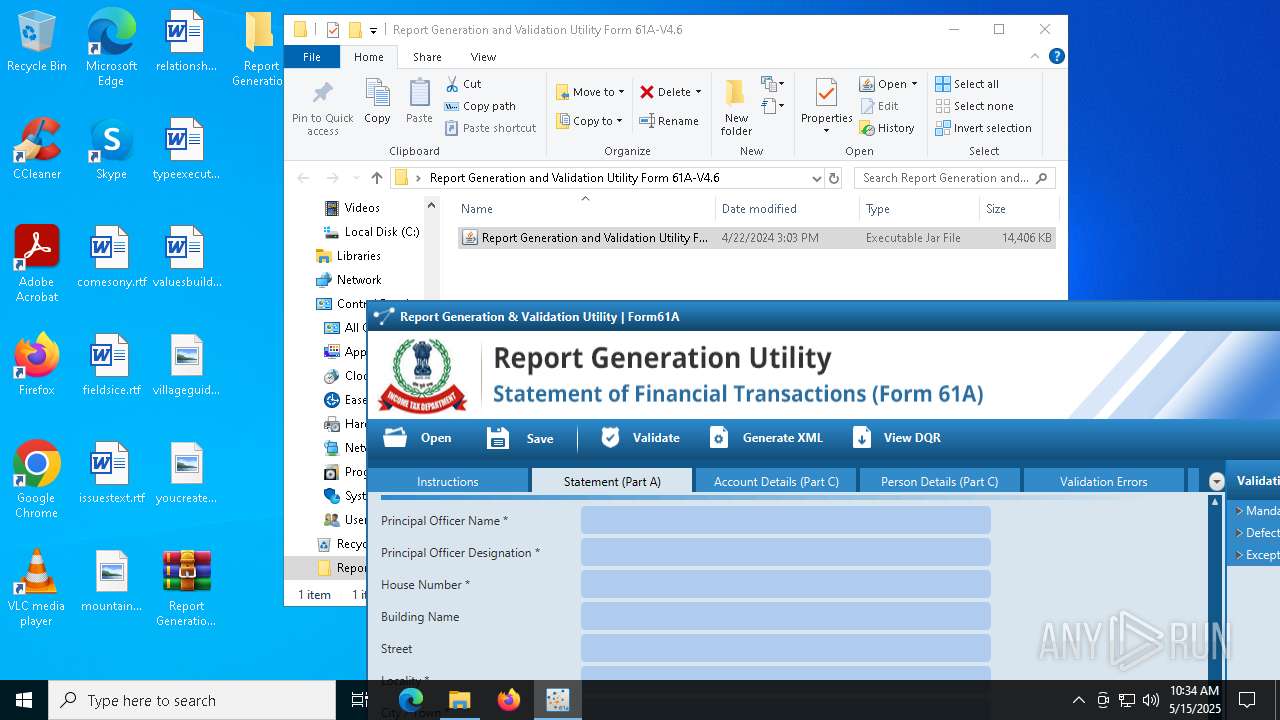Click the taskbar search box
The width and height of the screenshot is (1280, 720).
pos(192,700)
